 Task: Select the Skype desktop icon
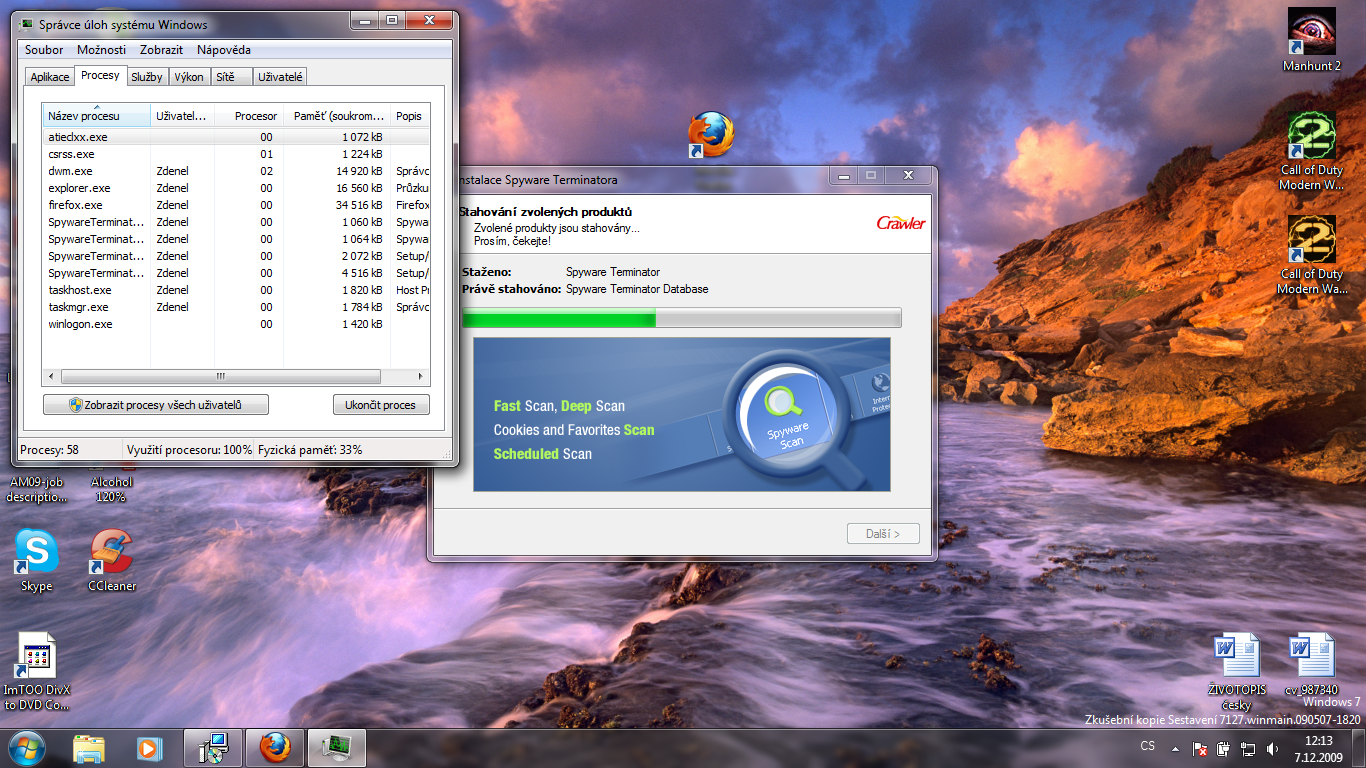[x=37, y=560]
